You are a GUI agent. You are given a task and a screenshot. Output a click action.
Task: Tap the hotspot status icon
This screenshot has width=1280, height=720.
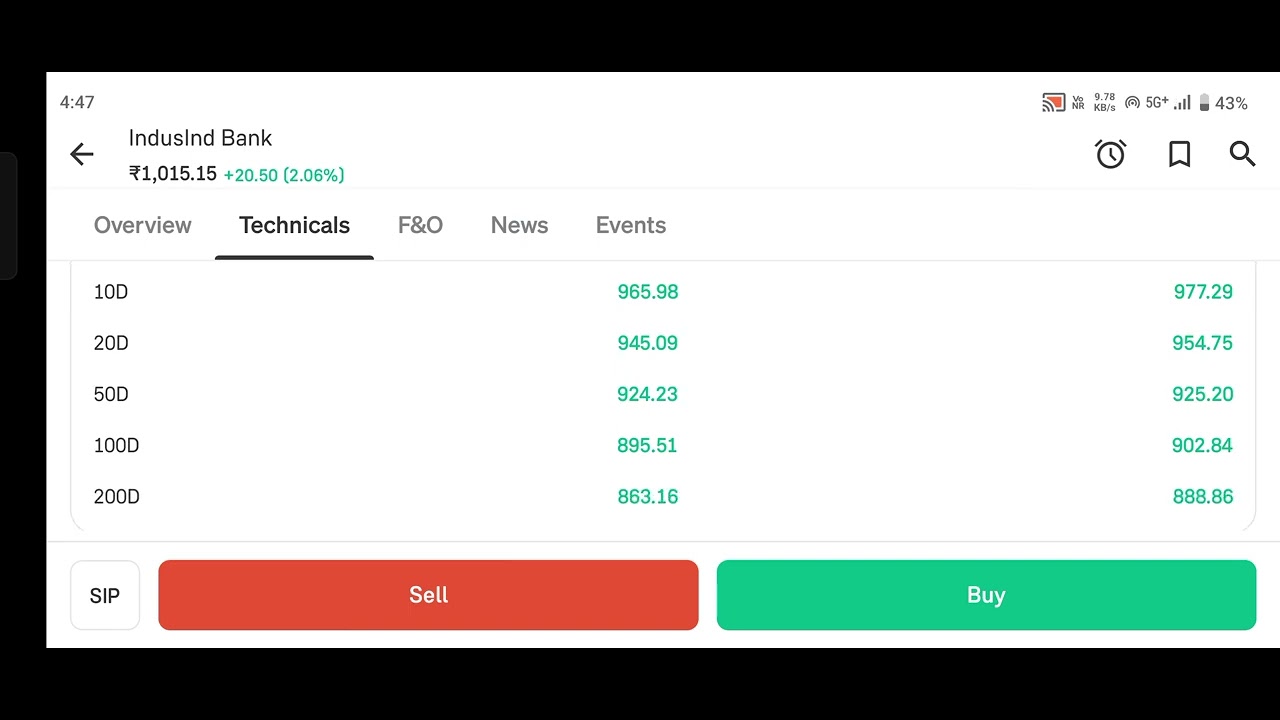[1132, 102]
